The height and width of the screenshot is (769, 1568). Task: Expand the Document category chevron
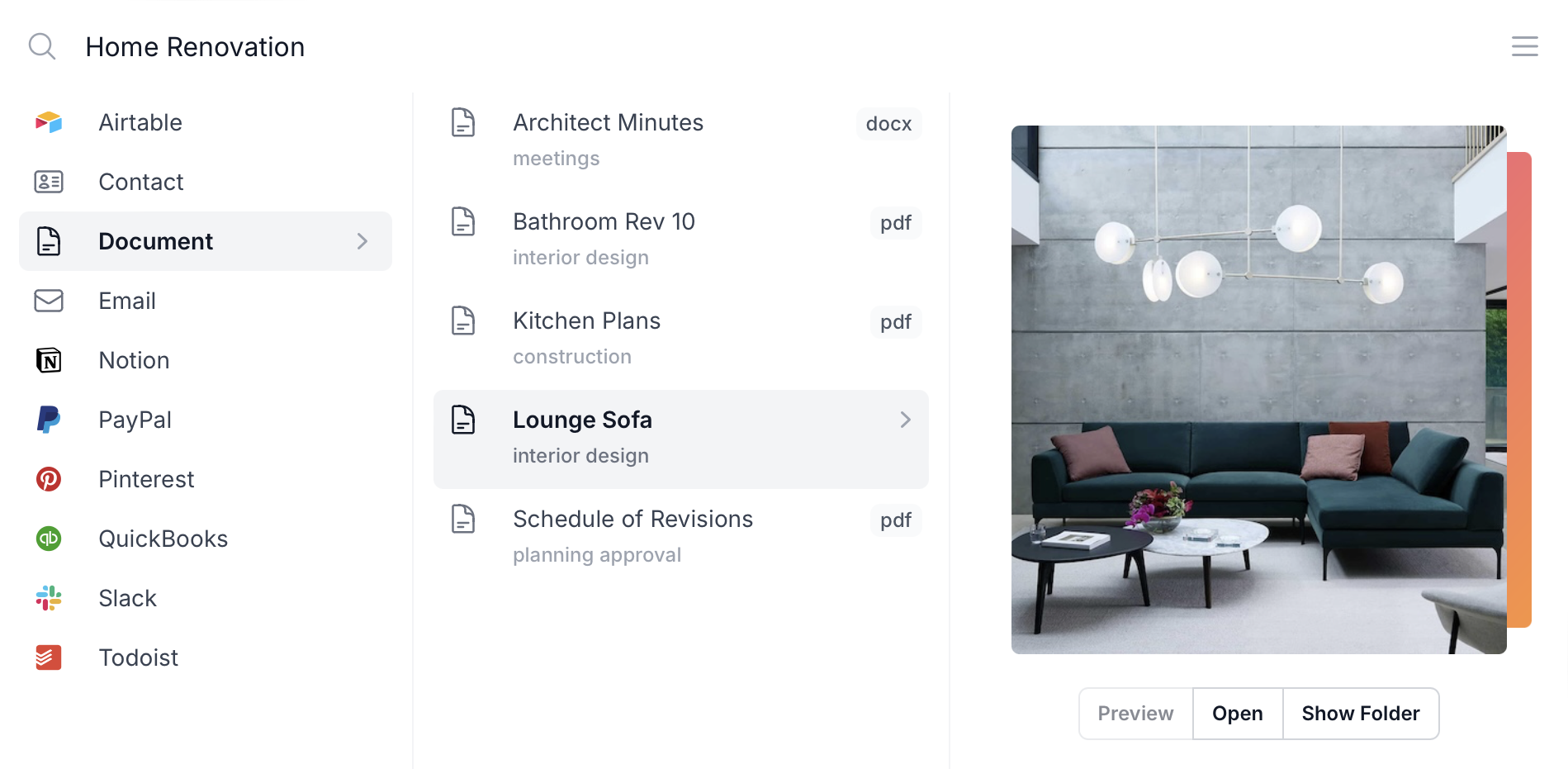point(361,241)
